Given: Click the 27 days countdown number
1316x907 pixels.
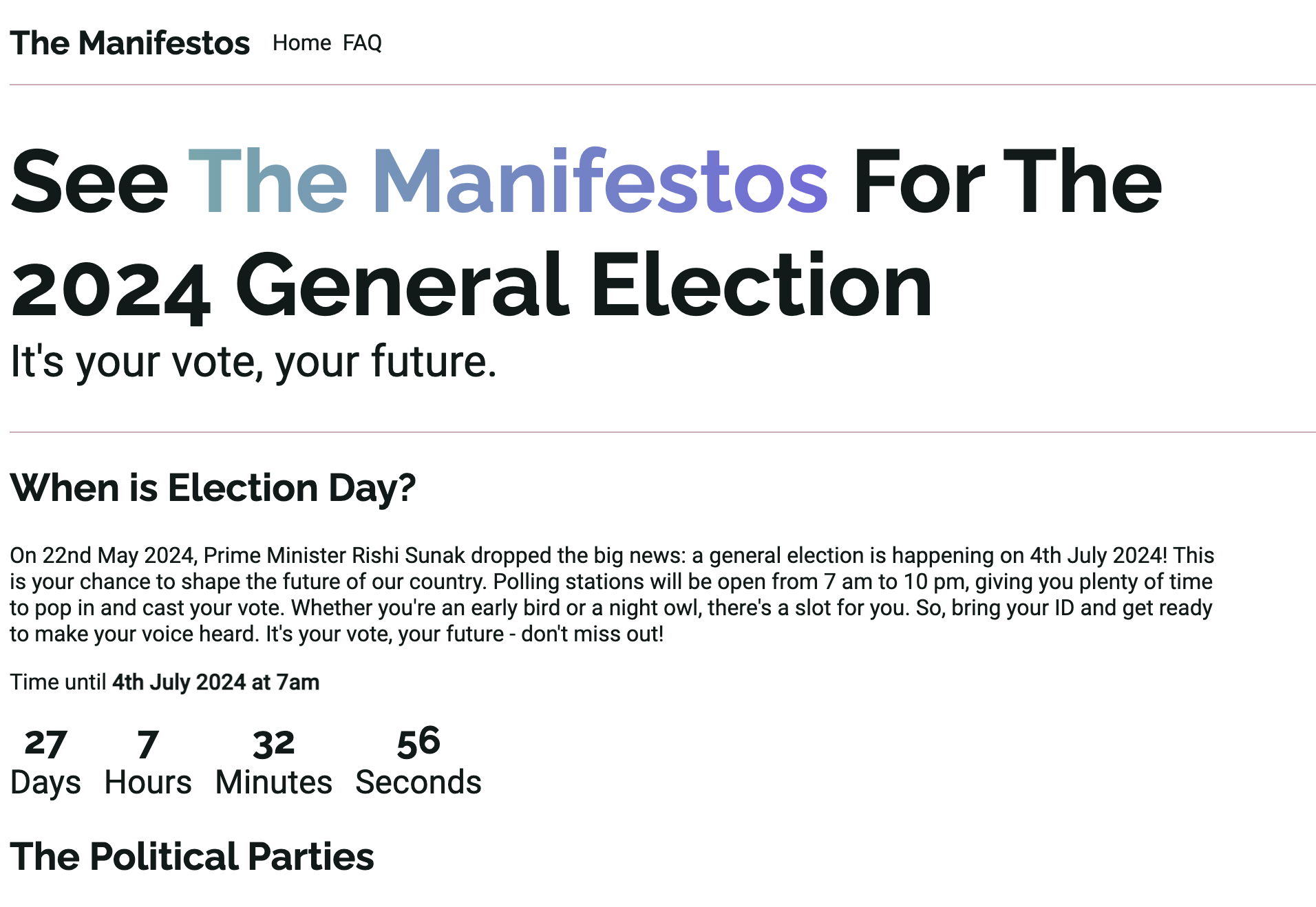Looking at the screenshot, I should 45,744.
